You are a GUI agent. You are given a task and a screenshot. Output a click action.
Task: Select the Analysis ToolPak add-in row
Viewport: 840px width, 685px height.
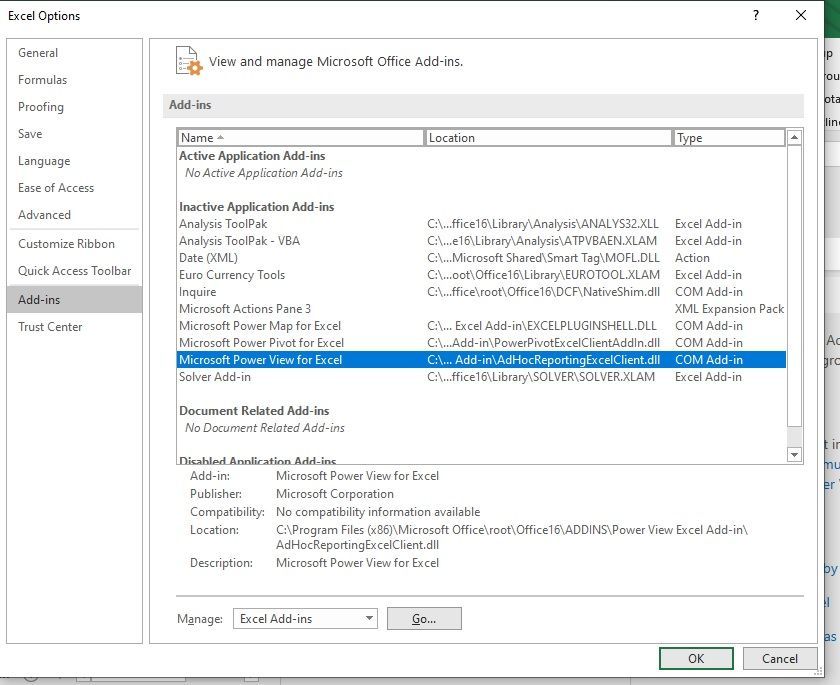[x=481, y=224]
